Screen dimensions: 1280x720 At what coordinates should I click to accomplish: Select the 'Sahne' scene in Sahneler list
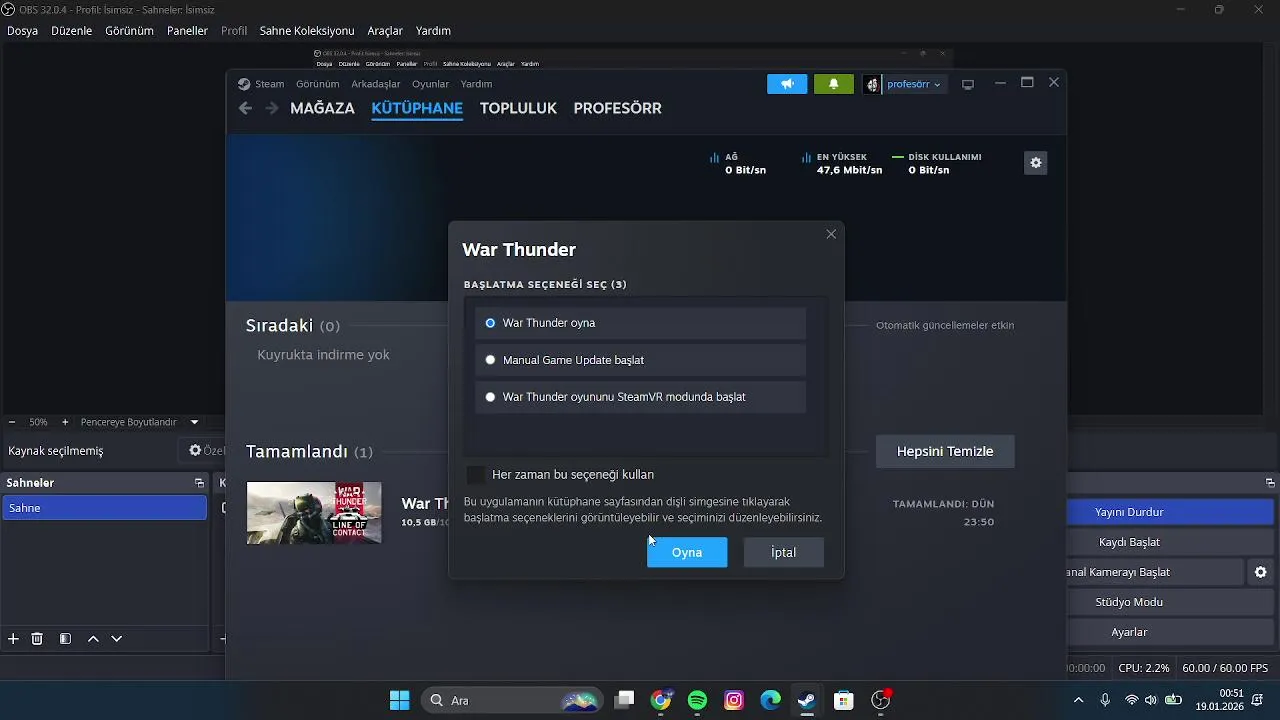[x=104, y=508]
